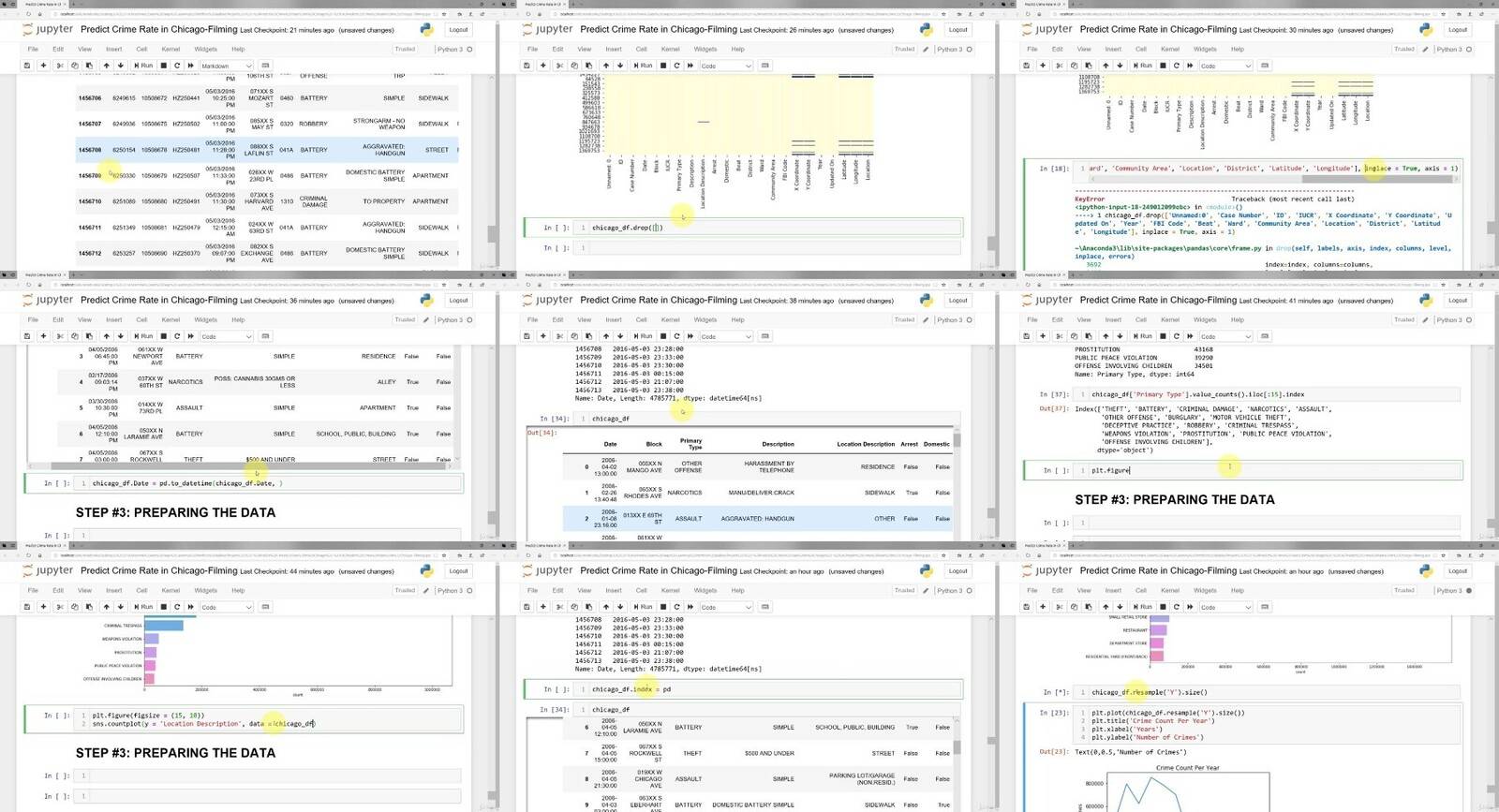1499x812 pixels.
Task: Restart the kernel in the 36-minute checkpoint notebook
Action: (x=177, y=335)
